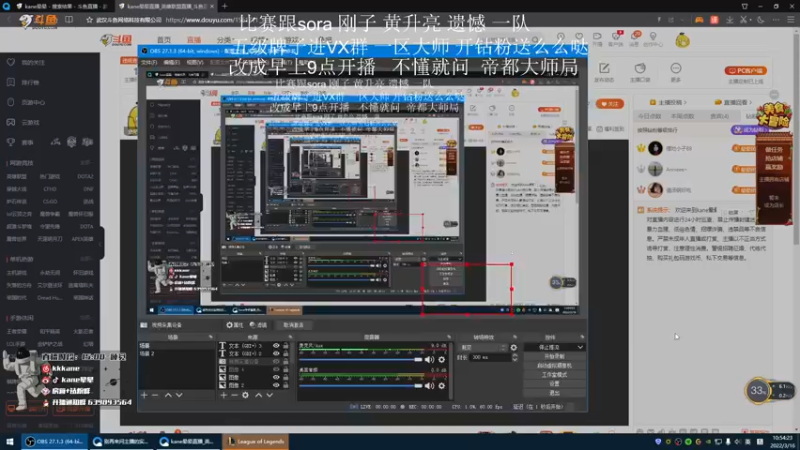800x450 pixels.
Task: Go to Douyu 直播 navigation tab
Action: click(194, 40)
